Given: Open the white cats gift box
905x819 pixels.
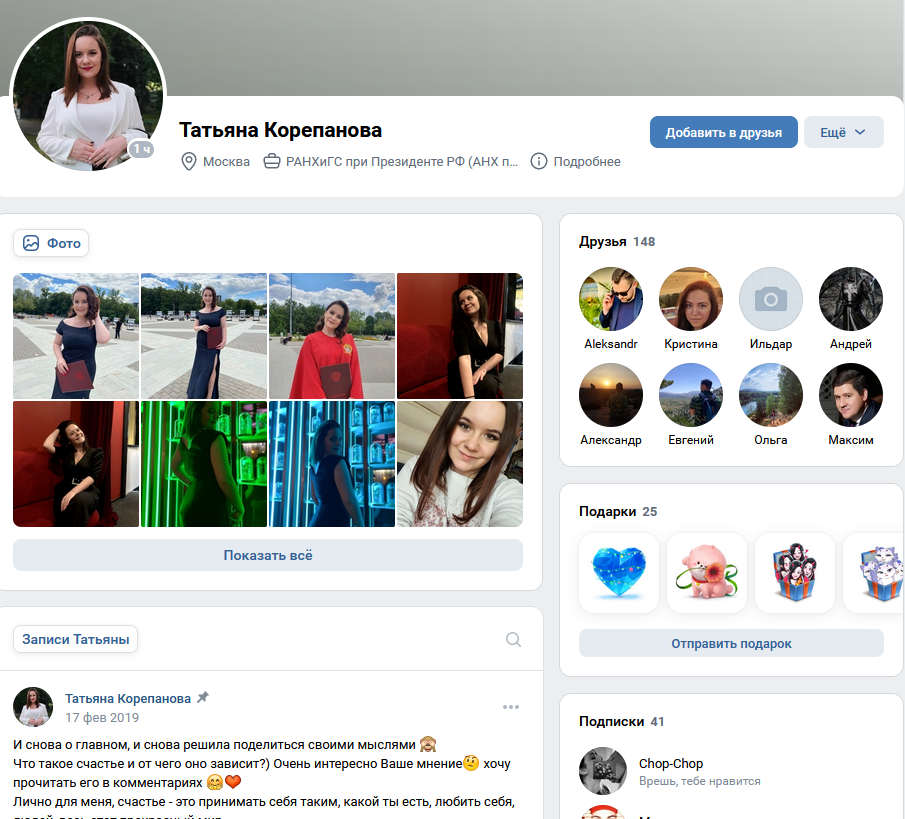Looking at the screenshot, I should (874, 573).
